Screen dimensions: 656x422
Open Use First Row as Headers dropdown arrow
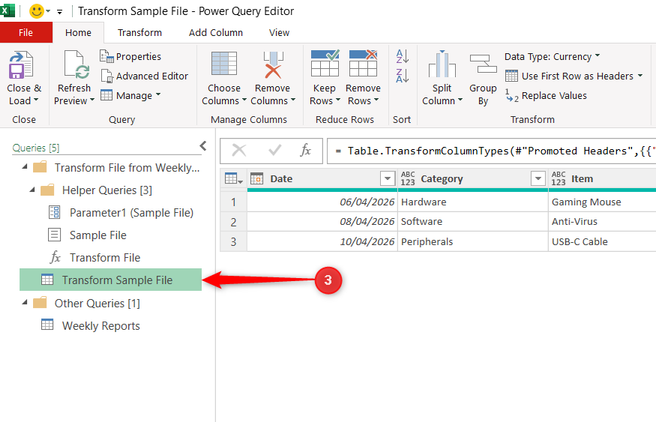click(640, 76)
